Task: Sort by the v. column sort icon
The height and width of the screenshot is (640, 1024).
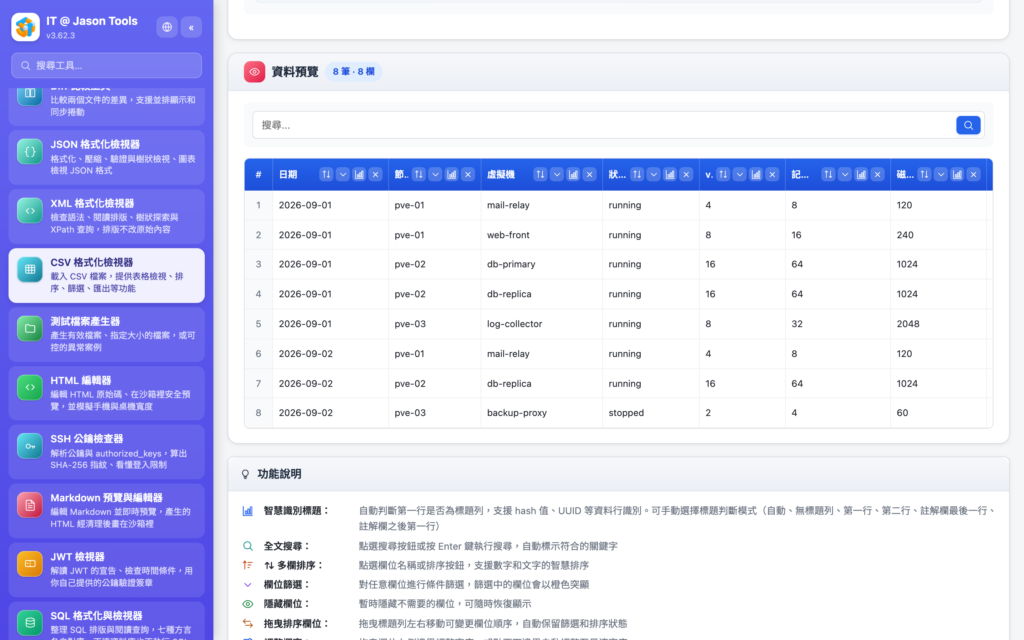Action: point(723,174)
